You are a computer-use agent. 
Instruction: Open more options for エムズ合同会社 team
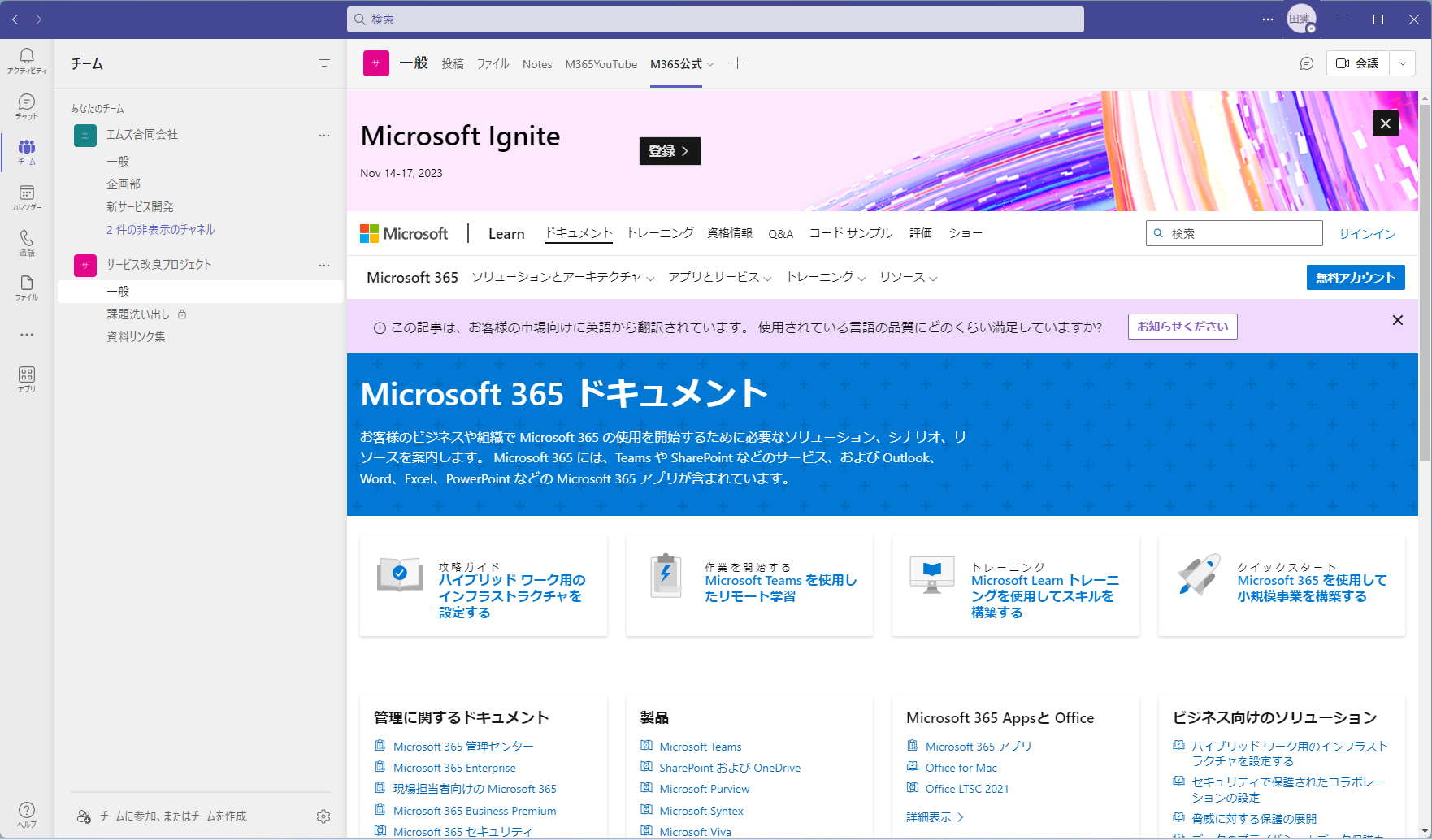324,136
